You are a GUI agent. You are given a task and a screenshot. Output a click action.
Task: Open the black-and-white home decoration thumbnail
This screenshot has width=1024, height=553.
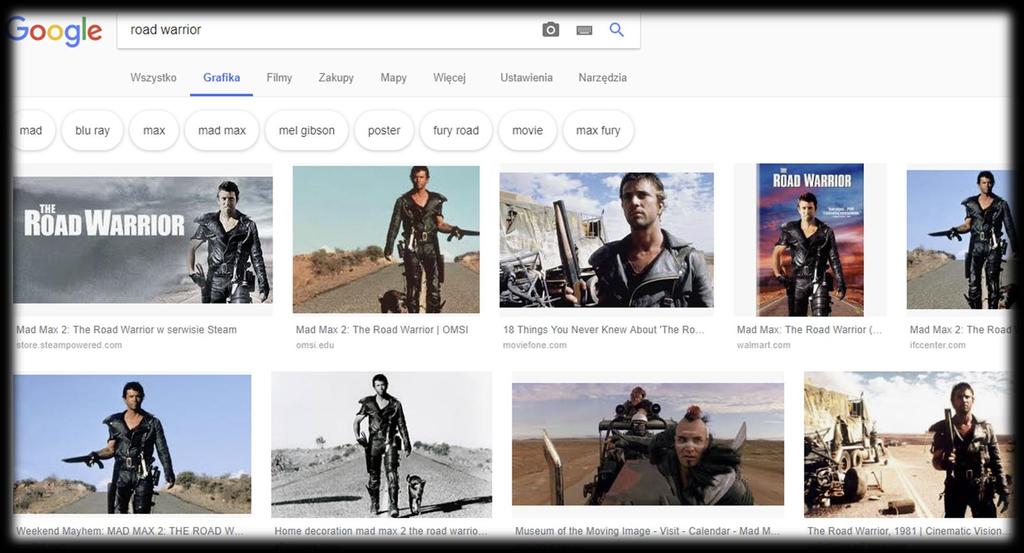[381, 445]
